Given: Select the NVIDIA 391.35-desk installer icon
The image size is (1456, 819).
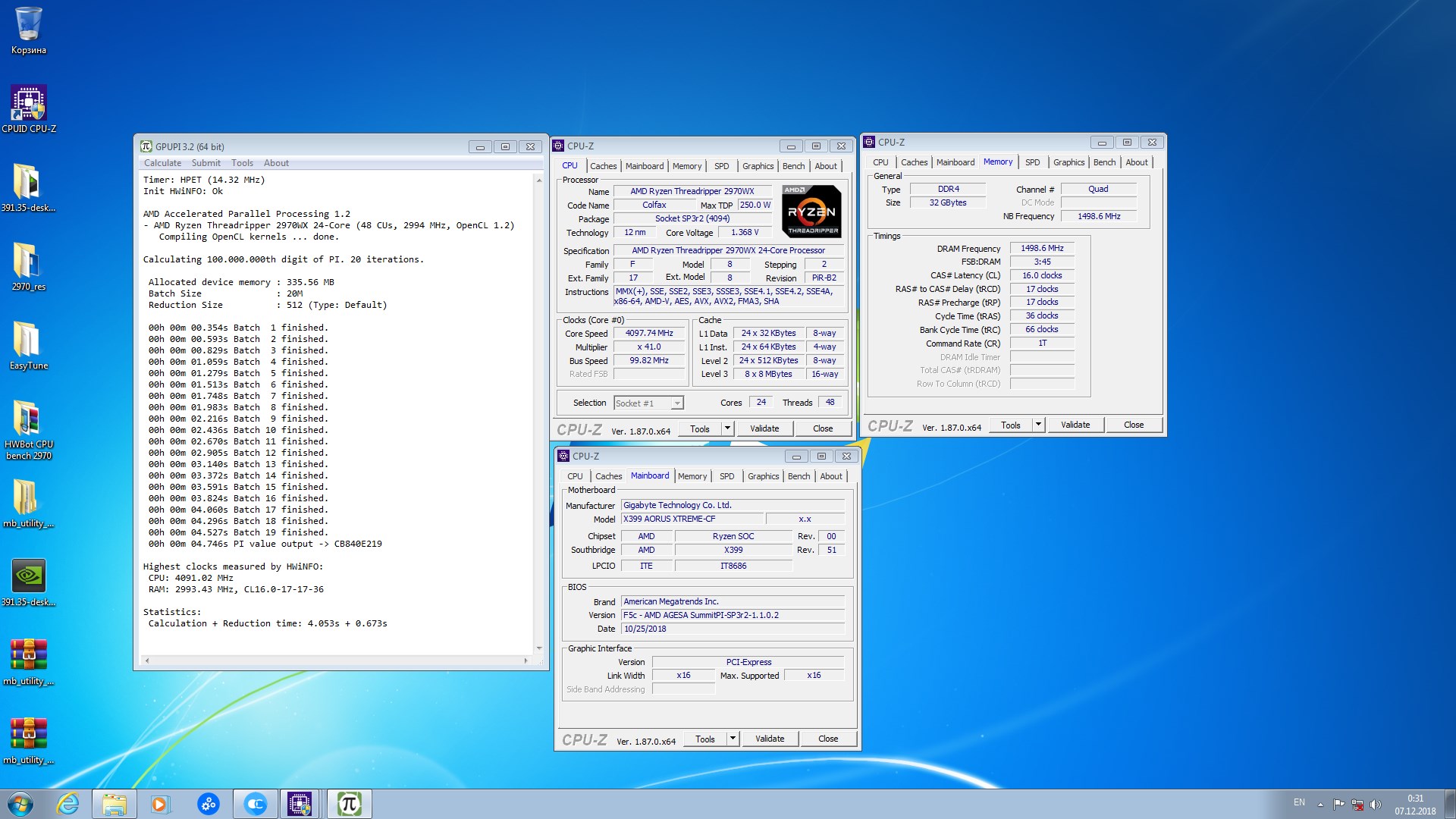Looking at the screenshot, I should coord(29,582).
